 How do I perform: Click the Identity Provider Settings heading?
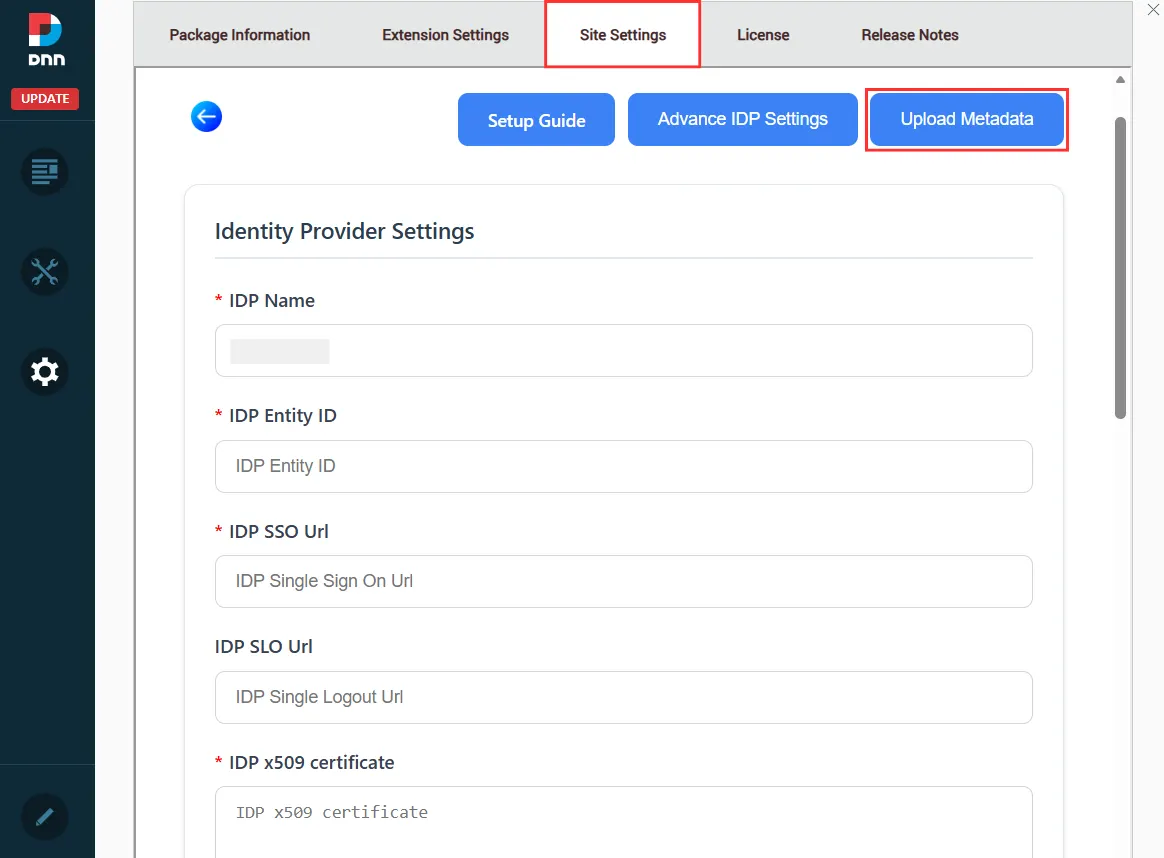344,232
